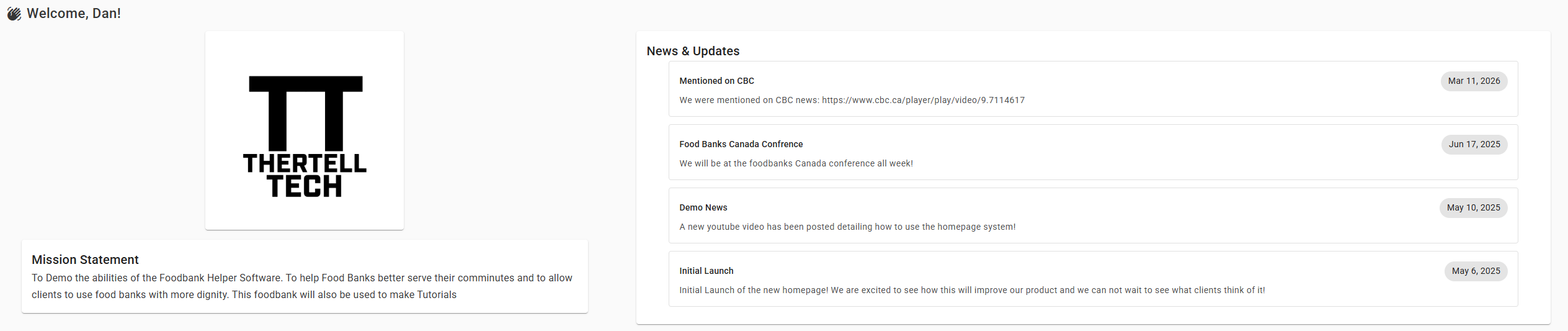Click the Mar 11, 2026 date chip
Screen dimensions: 1568x331
click(1474, 81)
